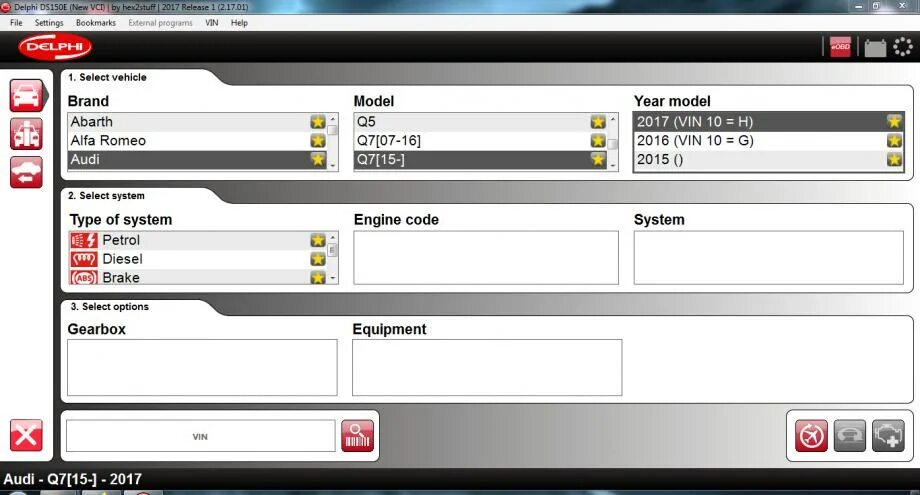The image size is (920, 495).
Task: Select 2017 (VIN 10 = H) year model
Action: (x=769, y=121)
